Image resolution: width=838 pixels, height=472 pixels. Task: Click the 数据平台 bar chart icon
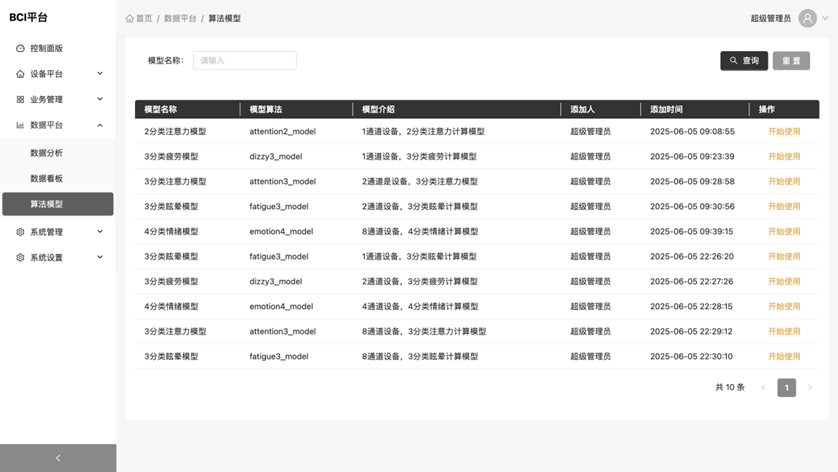20,126
